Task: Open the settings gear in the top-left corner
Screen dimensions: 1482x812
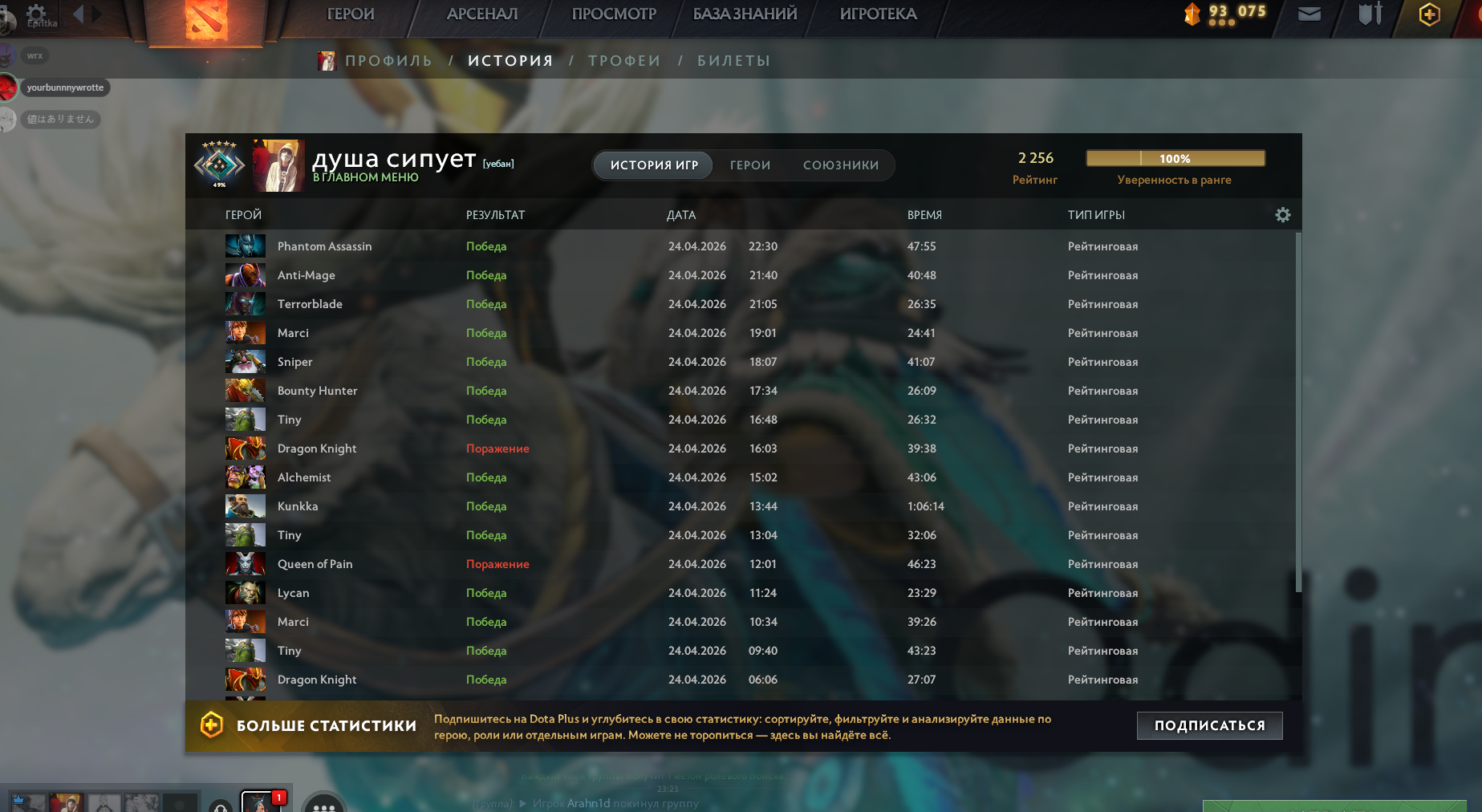Action: [36, 12]
